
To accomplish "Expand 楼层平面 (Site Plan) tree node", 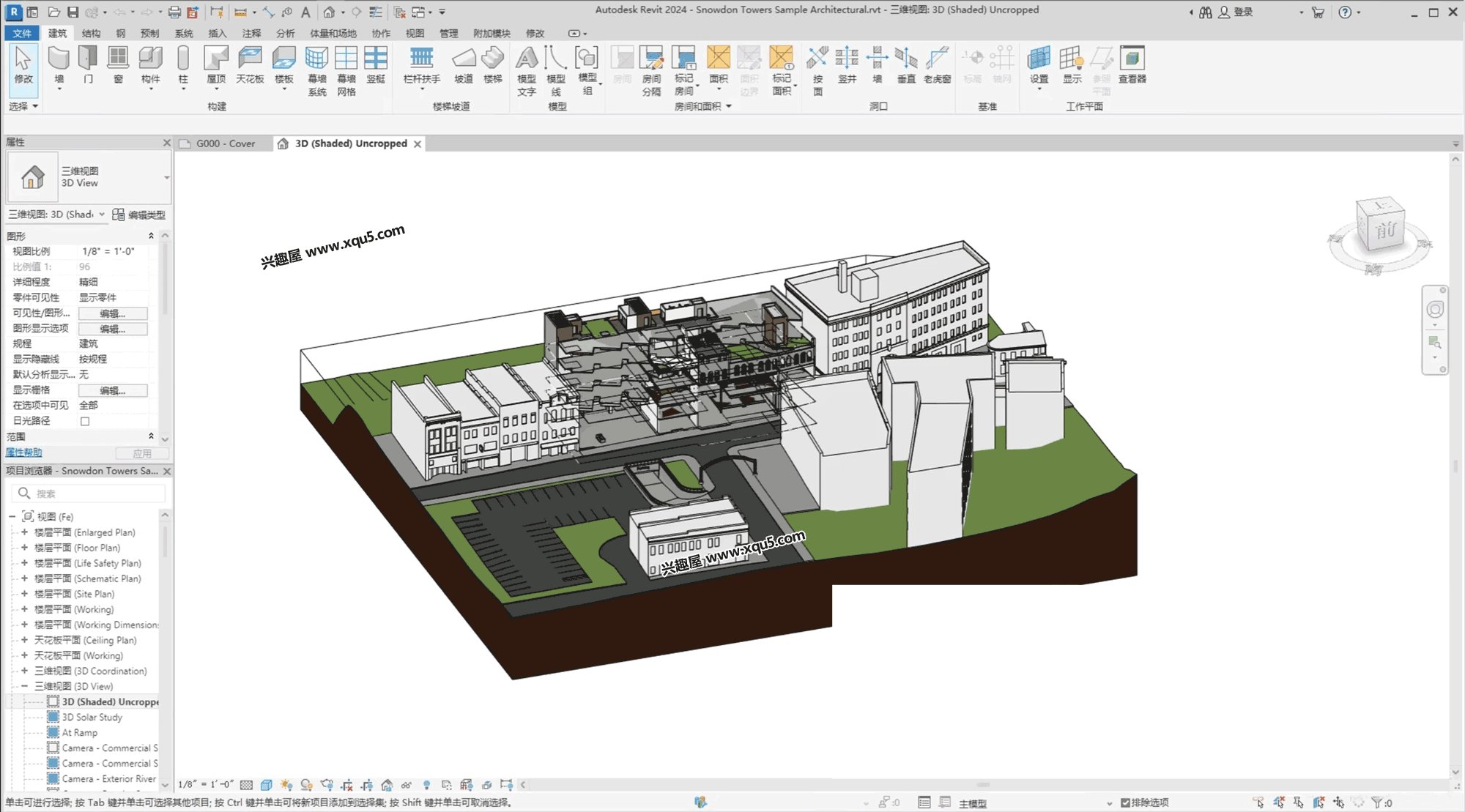I will pos(24,594).
